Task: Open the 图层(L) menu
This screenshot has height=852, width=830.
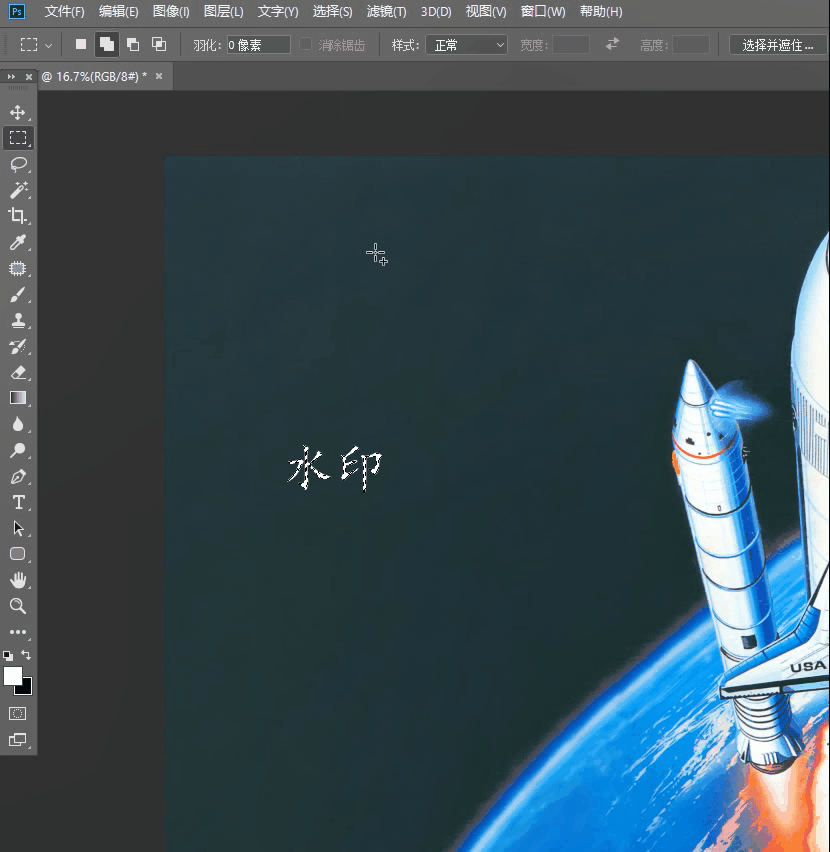Action: coord(223,11)
